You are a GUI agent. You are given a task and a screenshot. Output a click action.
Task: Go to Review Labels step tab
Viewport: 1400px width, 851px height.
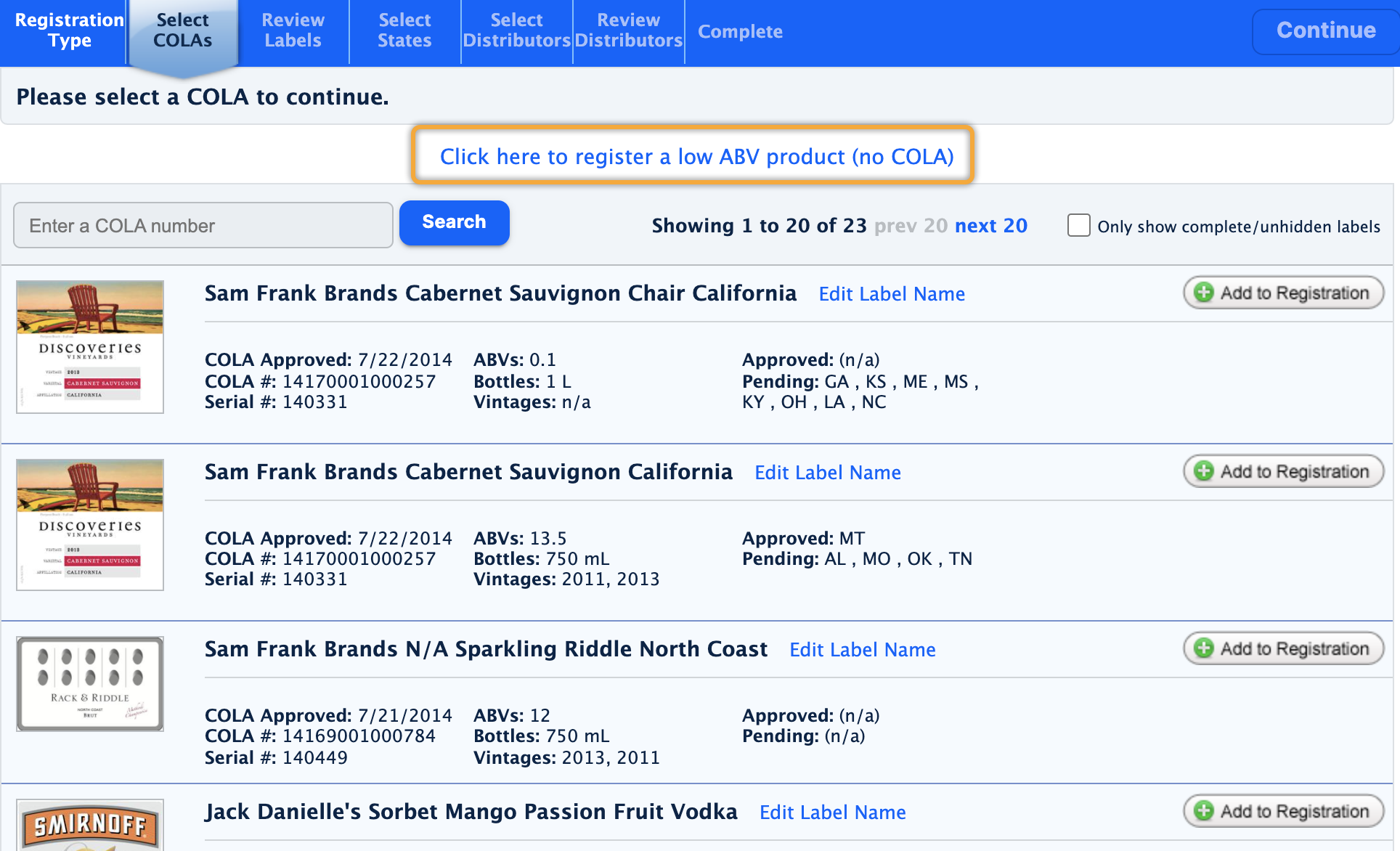point(293,30)
